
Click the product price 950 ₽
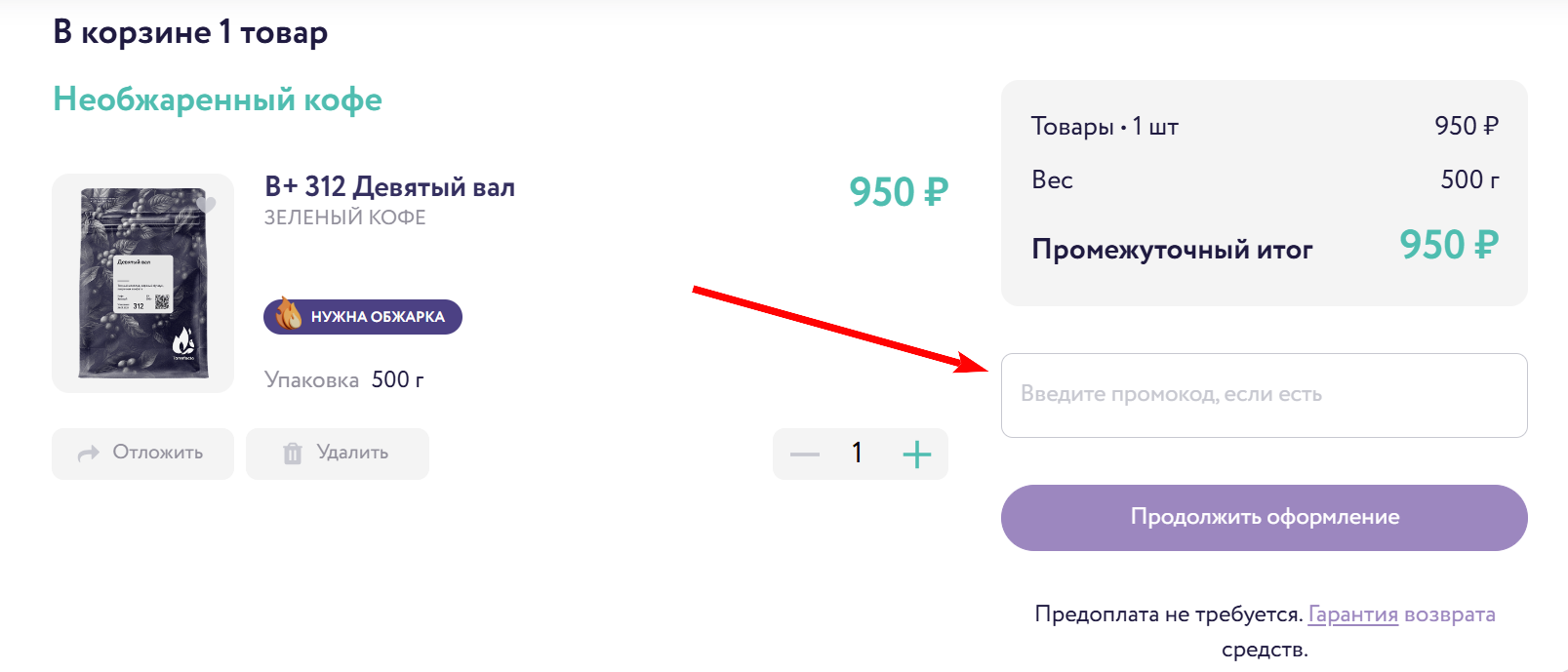point(898,192)
